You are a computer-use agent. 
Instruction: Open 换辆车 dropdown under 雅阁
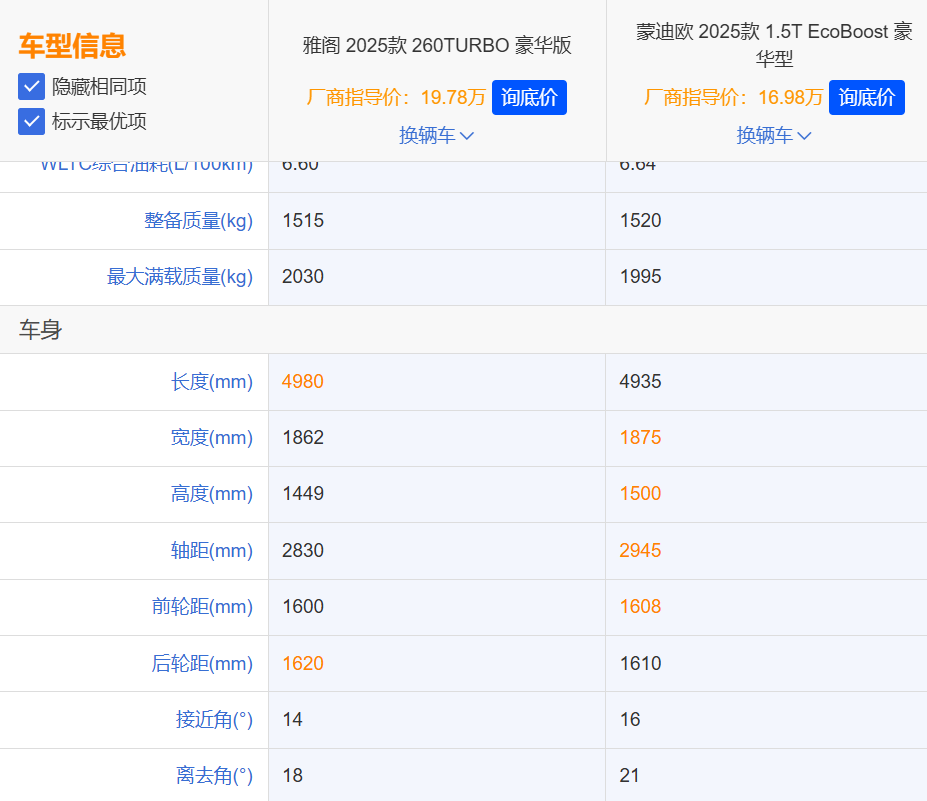[x=436, y=135]
